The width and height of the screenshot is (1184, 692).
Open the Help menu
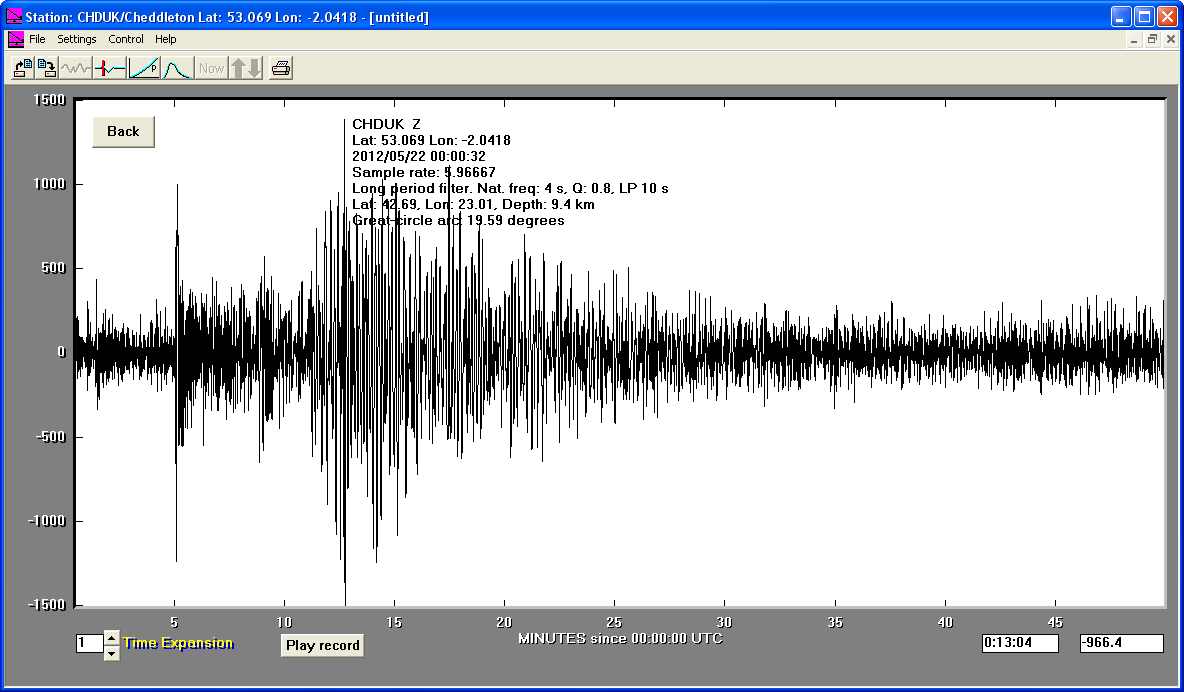pyautogui.click(x=165, y=39)
